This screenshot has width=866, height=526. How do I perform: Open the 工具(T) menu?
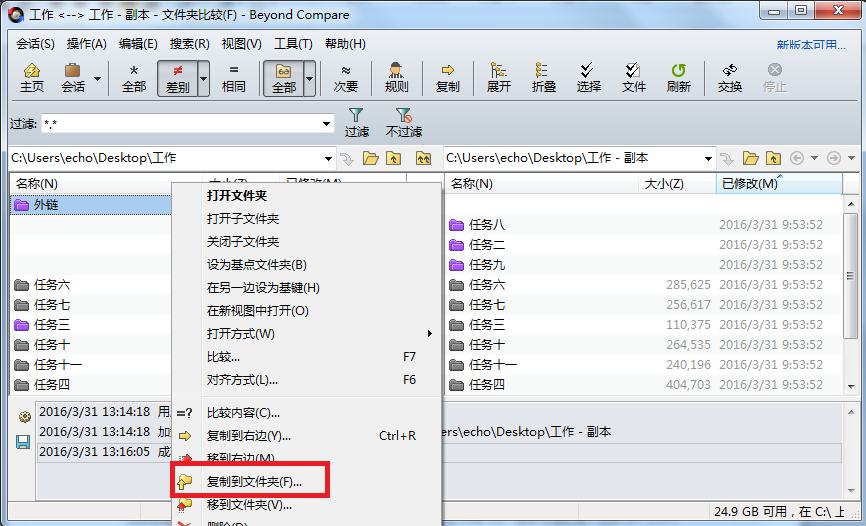click(x=293, y=44)
